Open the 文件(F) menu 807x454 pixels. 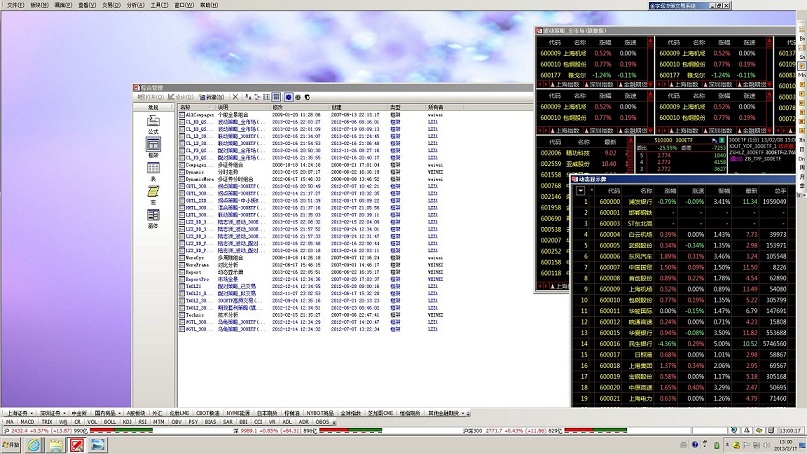point(15,5)
